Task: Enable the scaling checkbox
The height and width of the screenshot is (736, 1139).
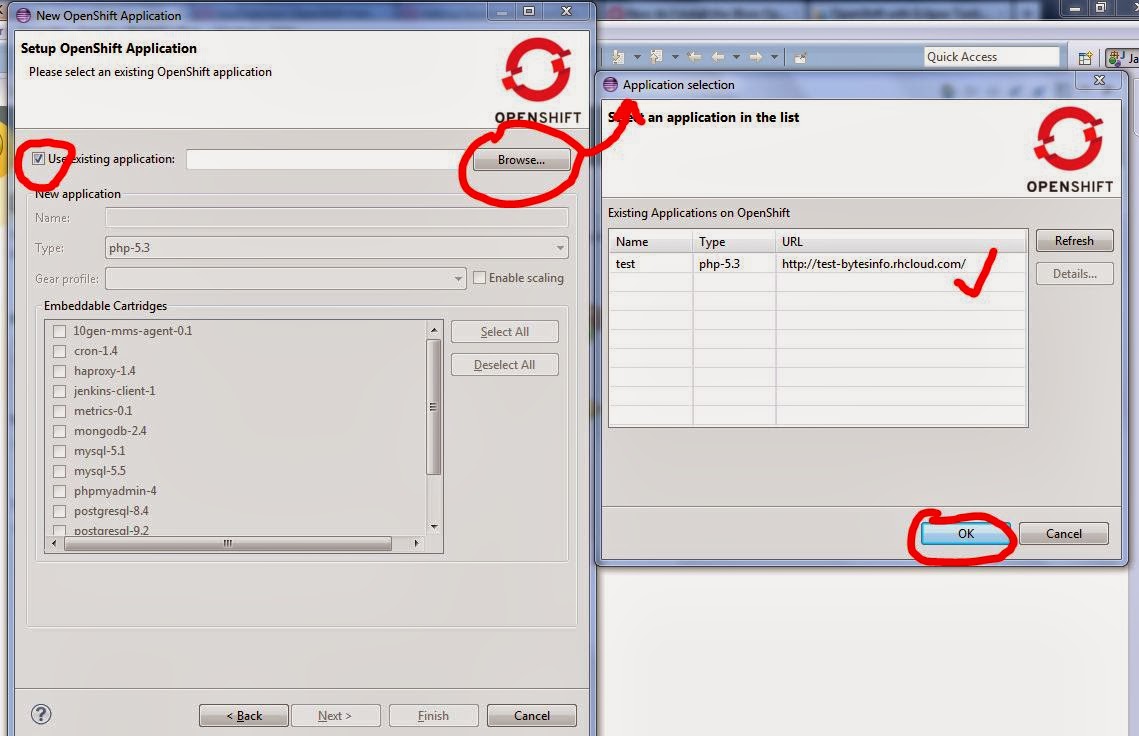Action: [479, 278]
